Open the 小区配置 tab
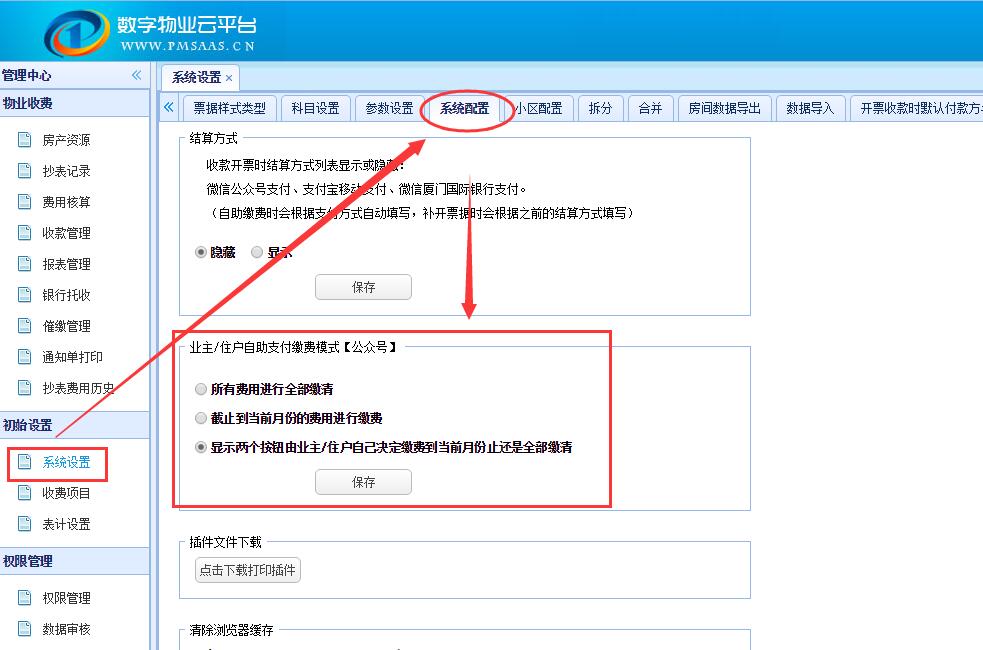The image size is (983, 650). [539, 108]
